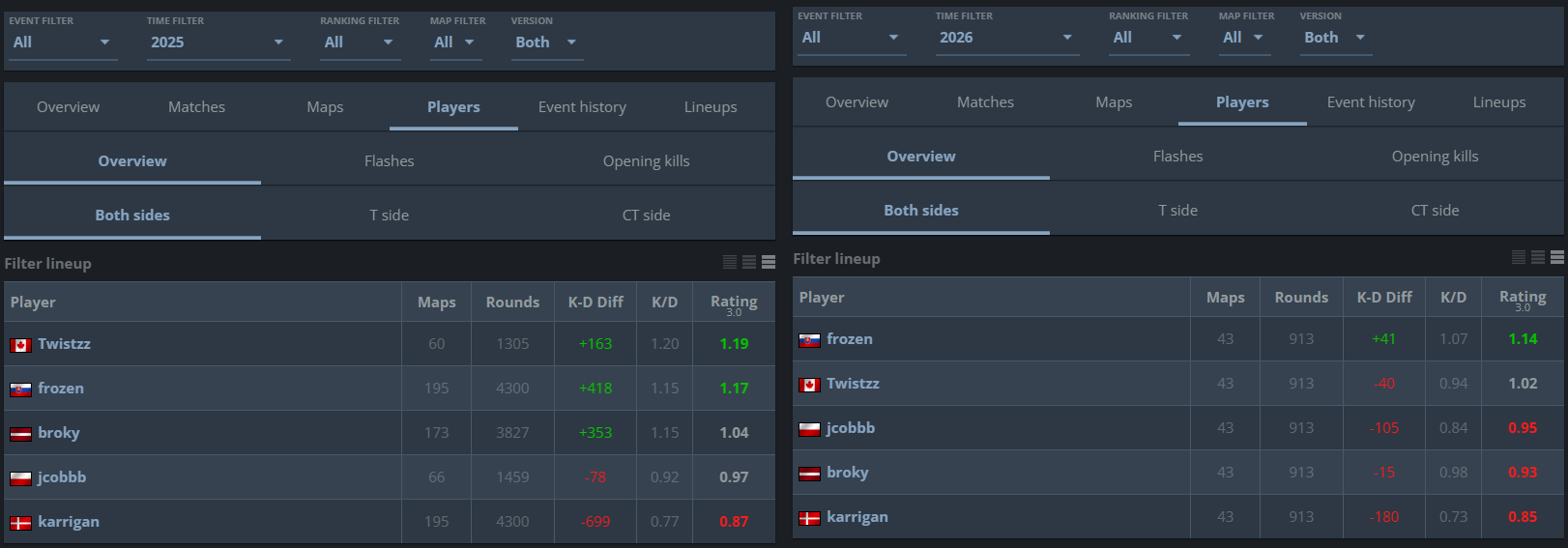The image size is (1568, 548).
Task: Switch to Matches tab in 2025 panel
Action: (x=196, y=107)
